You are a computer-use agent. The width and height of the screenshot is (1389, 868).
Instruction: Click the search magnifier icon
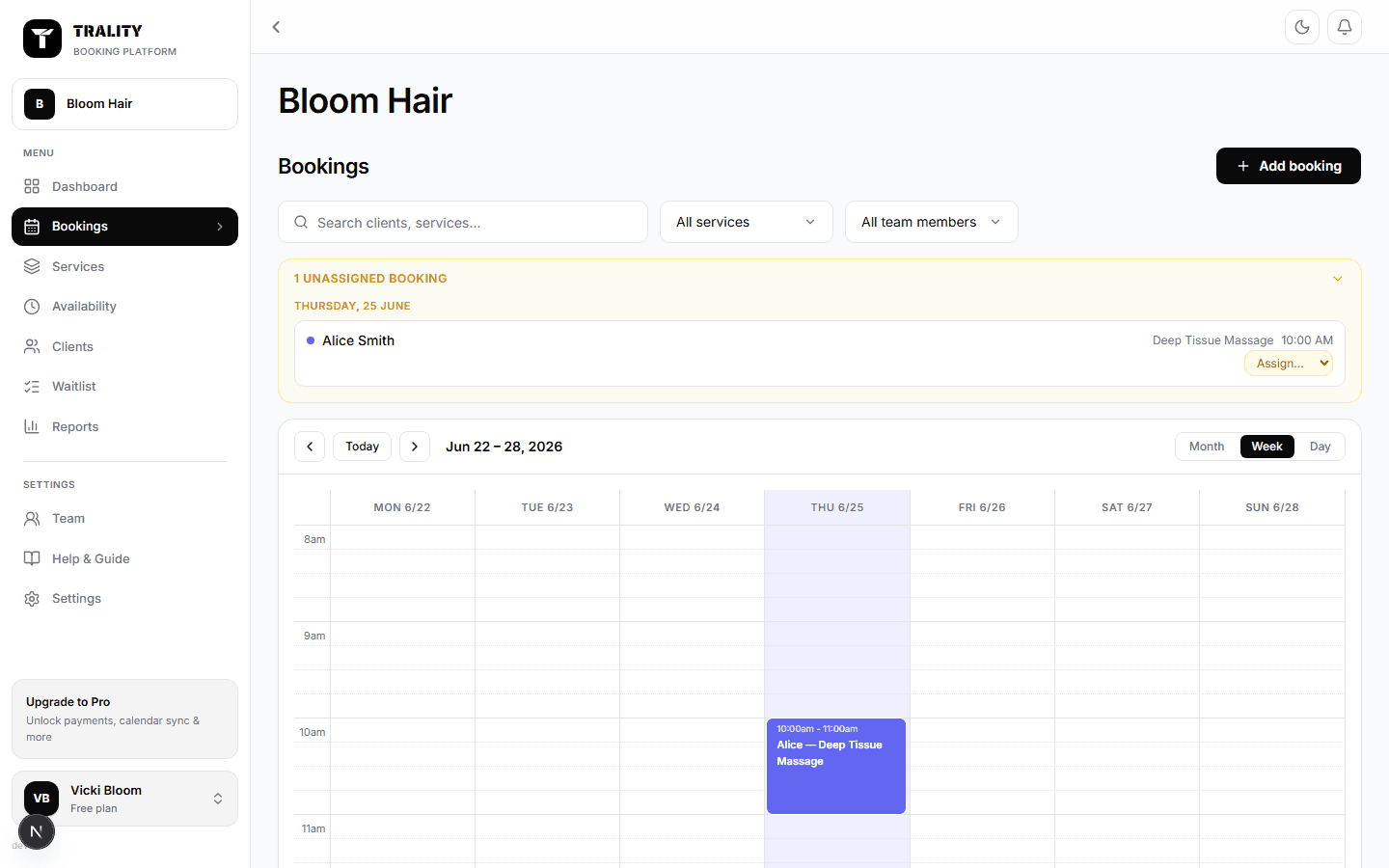[301, 222]
